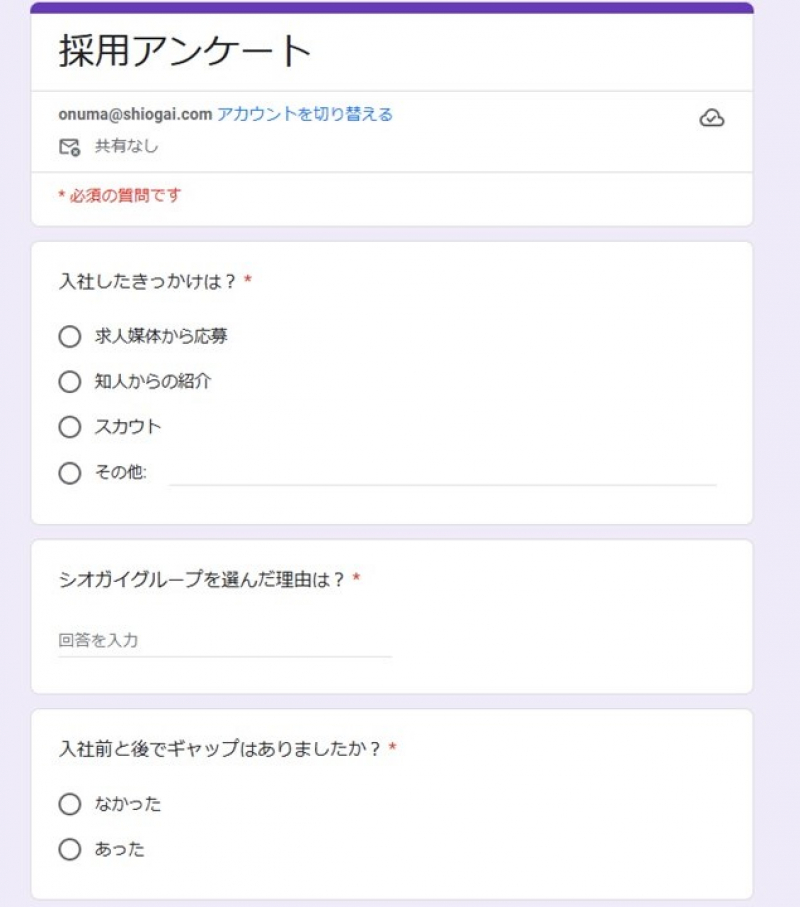Select スカウト radio option
This screenshot has width=800, height=907.
coord(69,427)
